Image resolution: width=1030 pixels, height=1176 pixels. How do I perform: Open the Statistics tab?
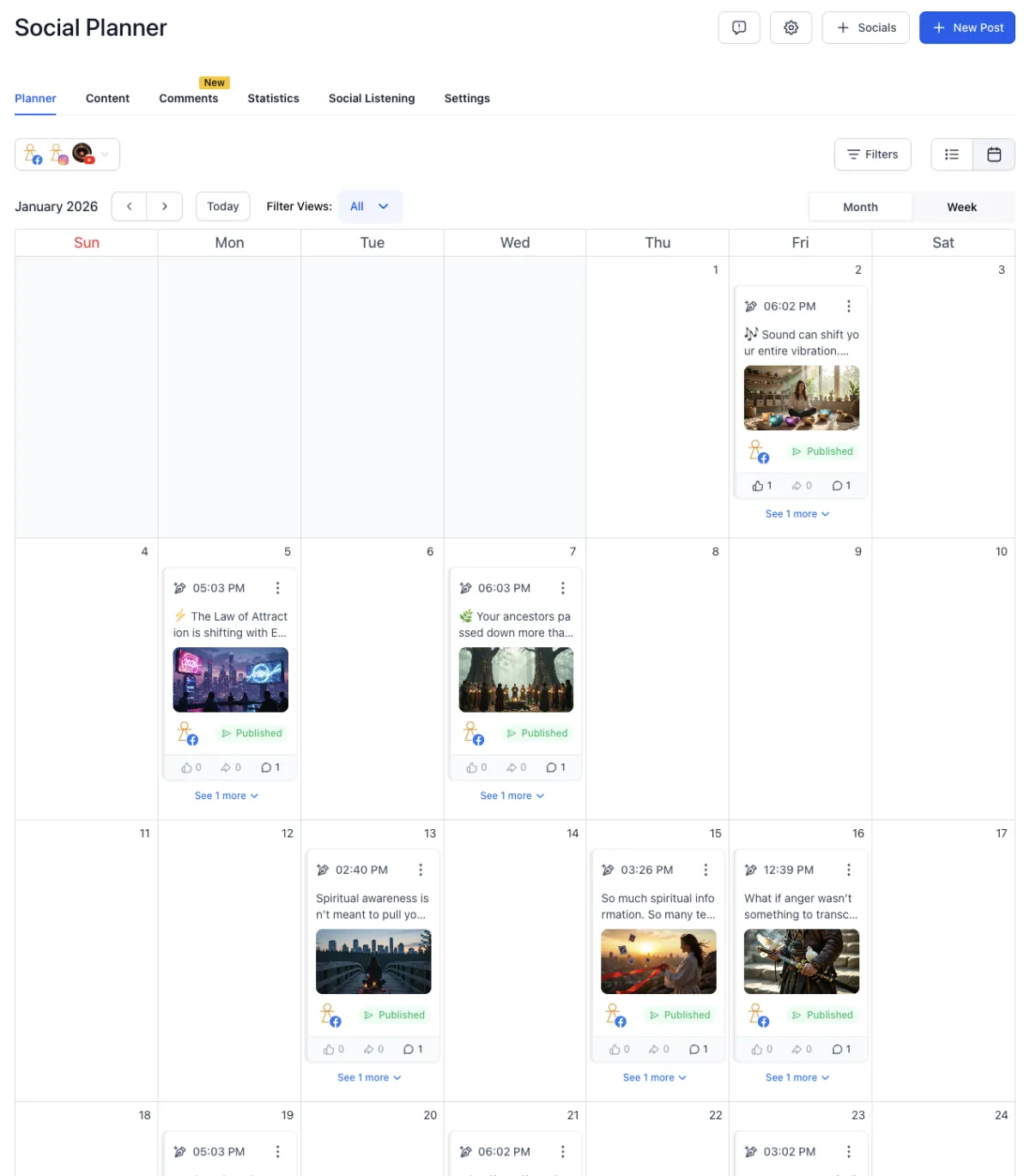pyautogui.click(x=273, y=99)
